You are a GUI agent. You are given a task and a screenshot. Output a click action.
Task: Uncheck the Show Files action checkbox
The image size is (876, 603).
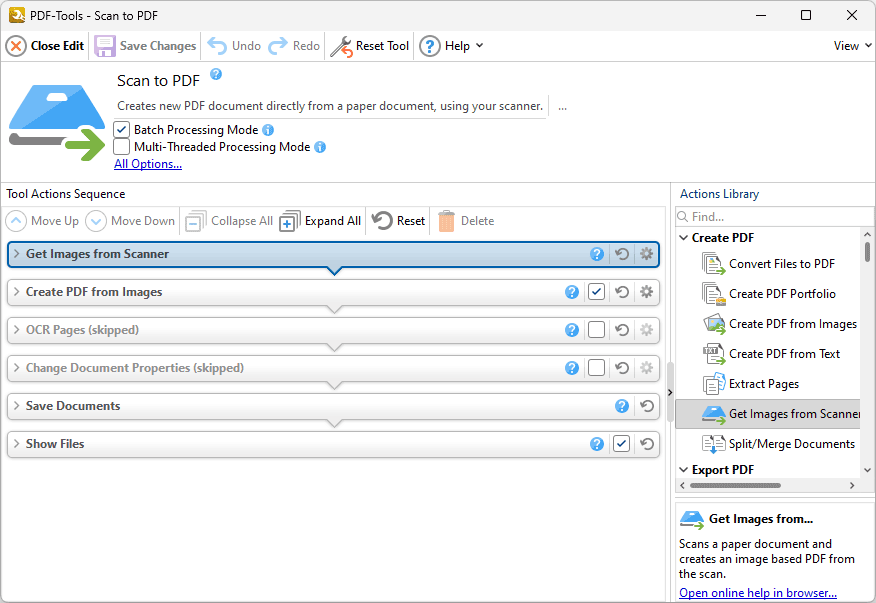[x=622, y=444]
